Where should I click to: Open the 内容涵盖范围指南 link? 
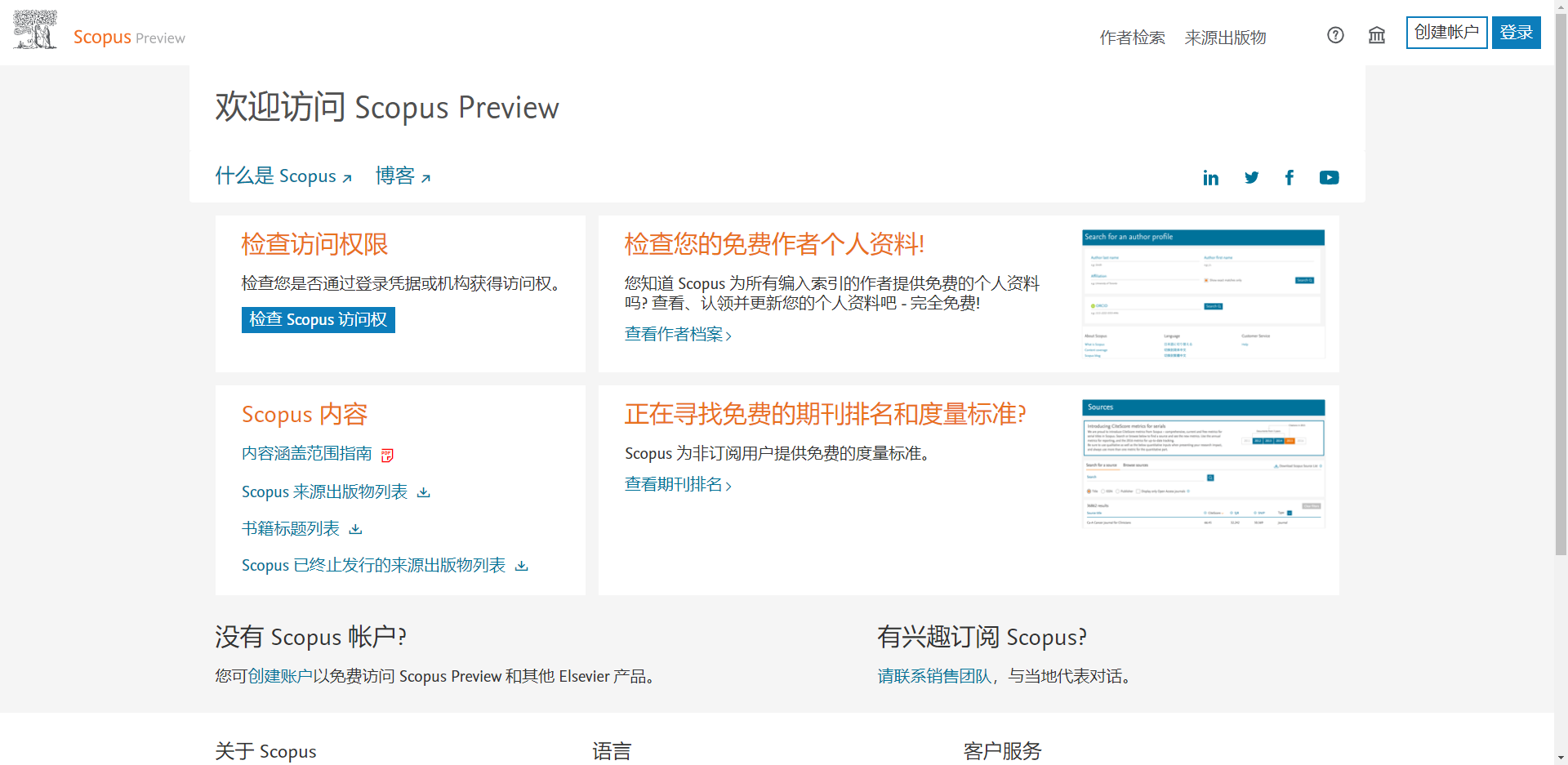tap(307, 454)
